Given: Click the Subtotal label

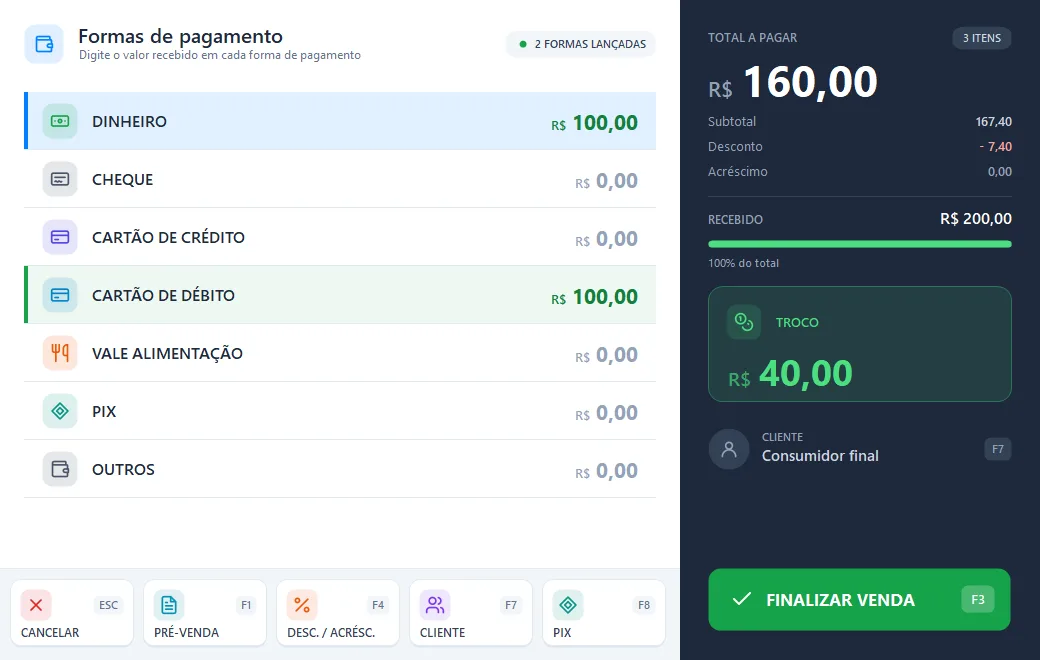Looking at the screenshot, I should [x=732, y=122].
